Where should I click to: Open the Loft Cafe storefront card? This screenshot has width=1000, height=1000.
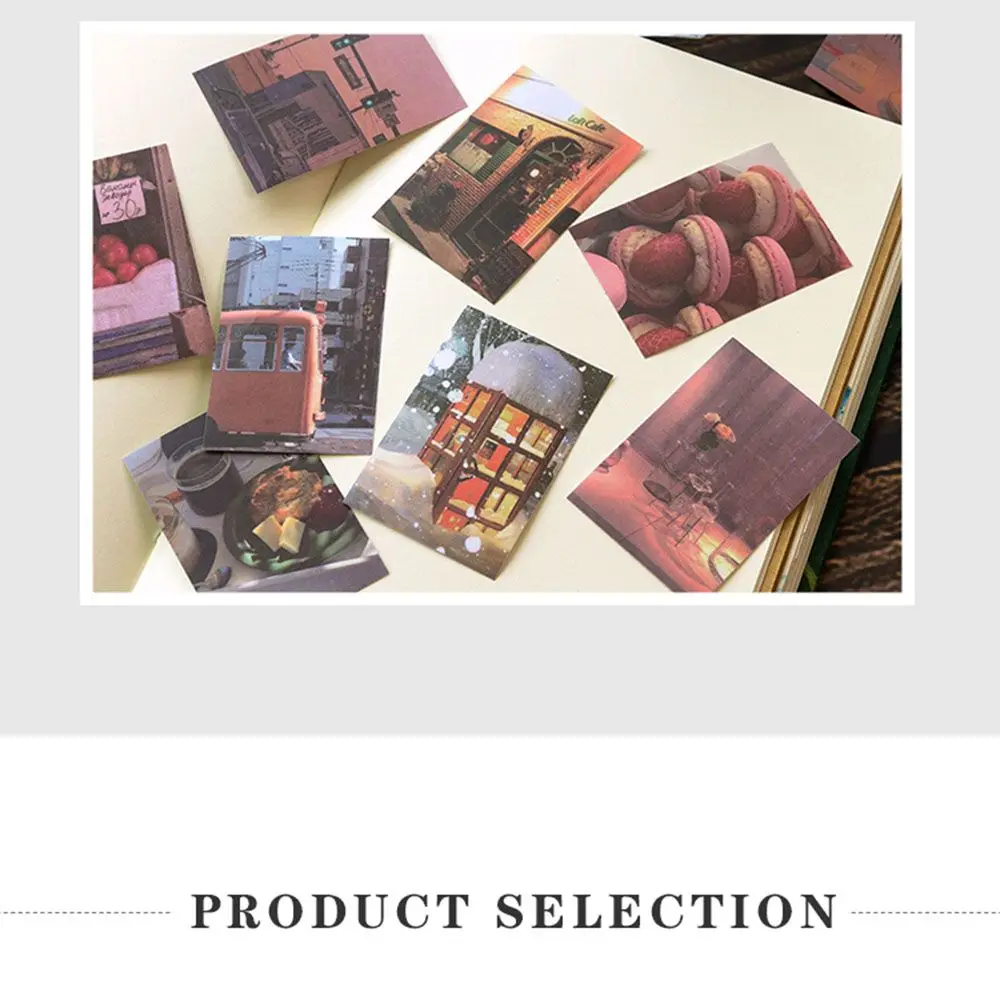508,184
